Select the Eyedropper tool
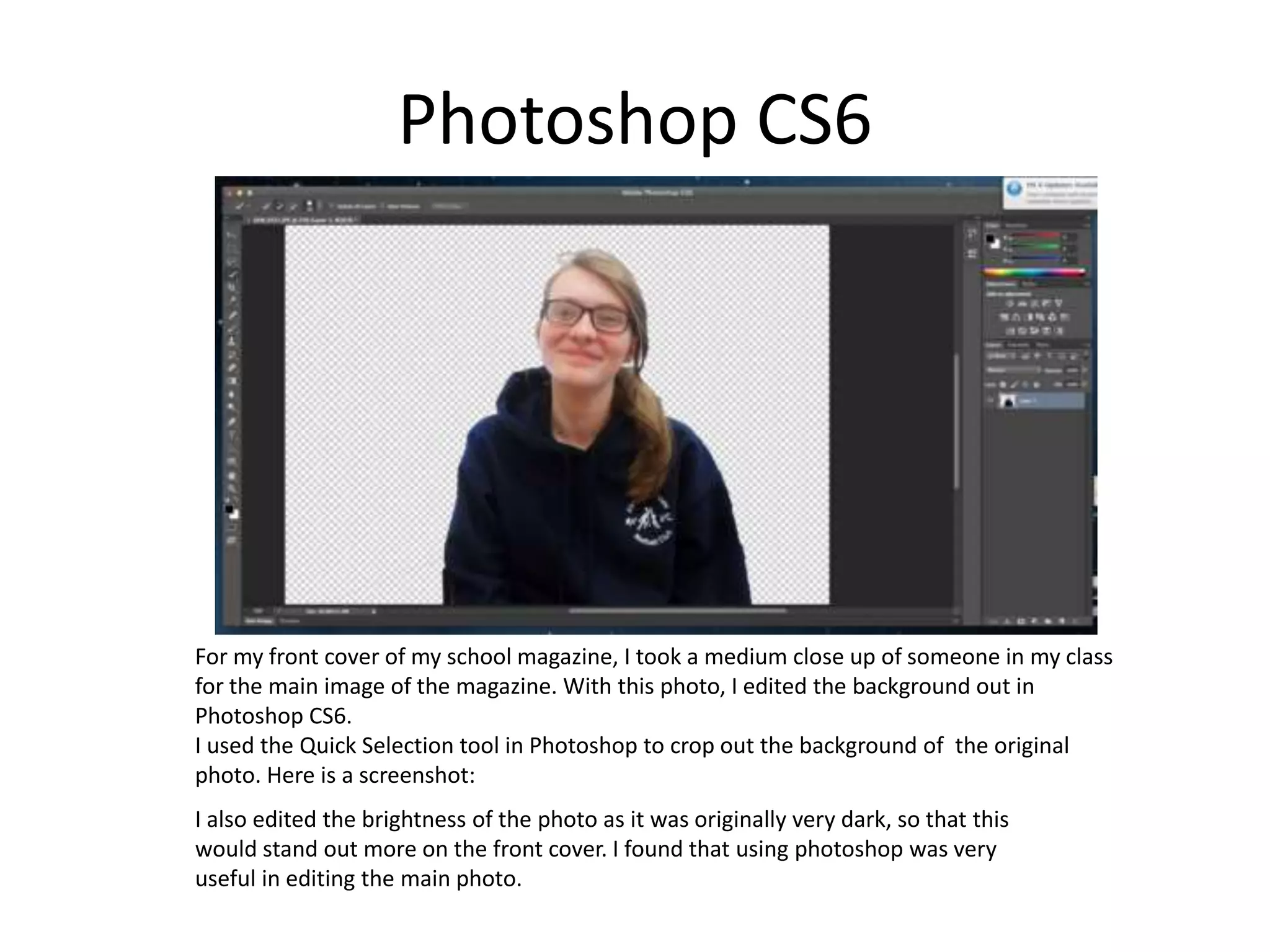The width and height of the screenshot is (1270, 952). pos(232,300)
